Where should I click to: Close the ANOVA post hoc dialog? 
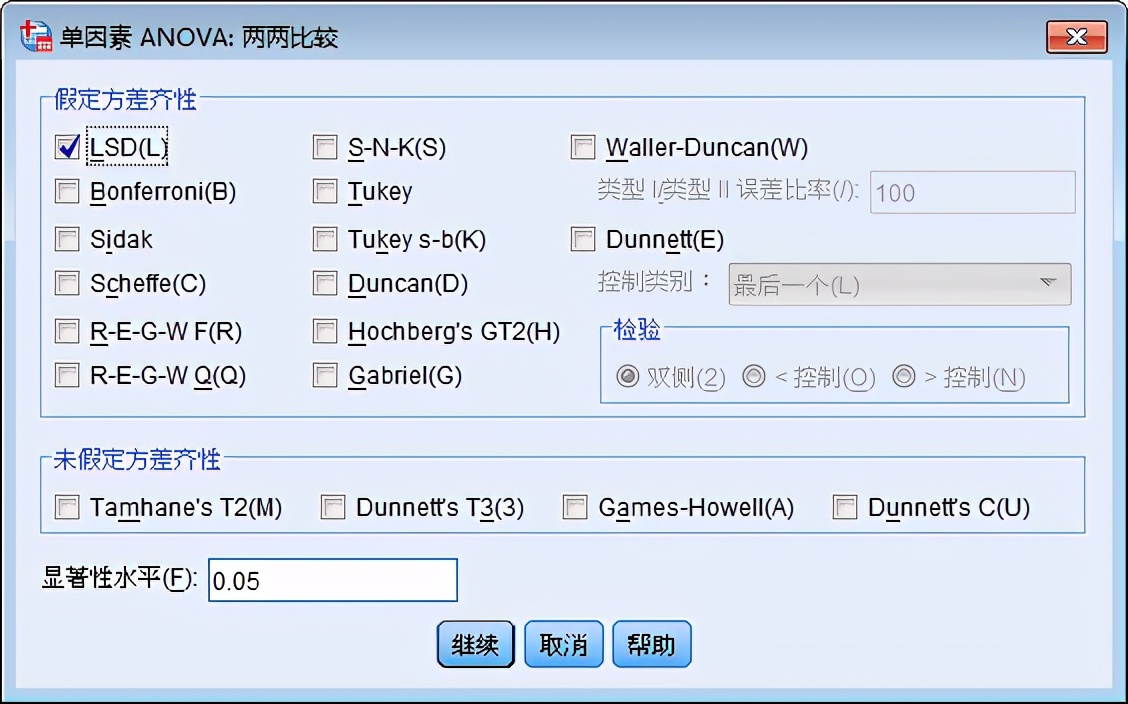tap(1076, 37)
